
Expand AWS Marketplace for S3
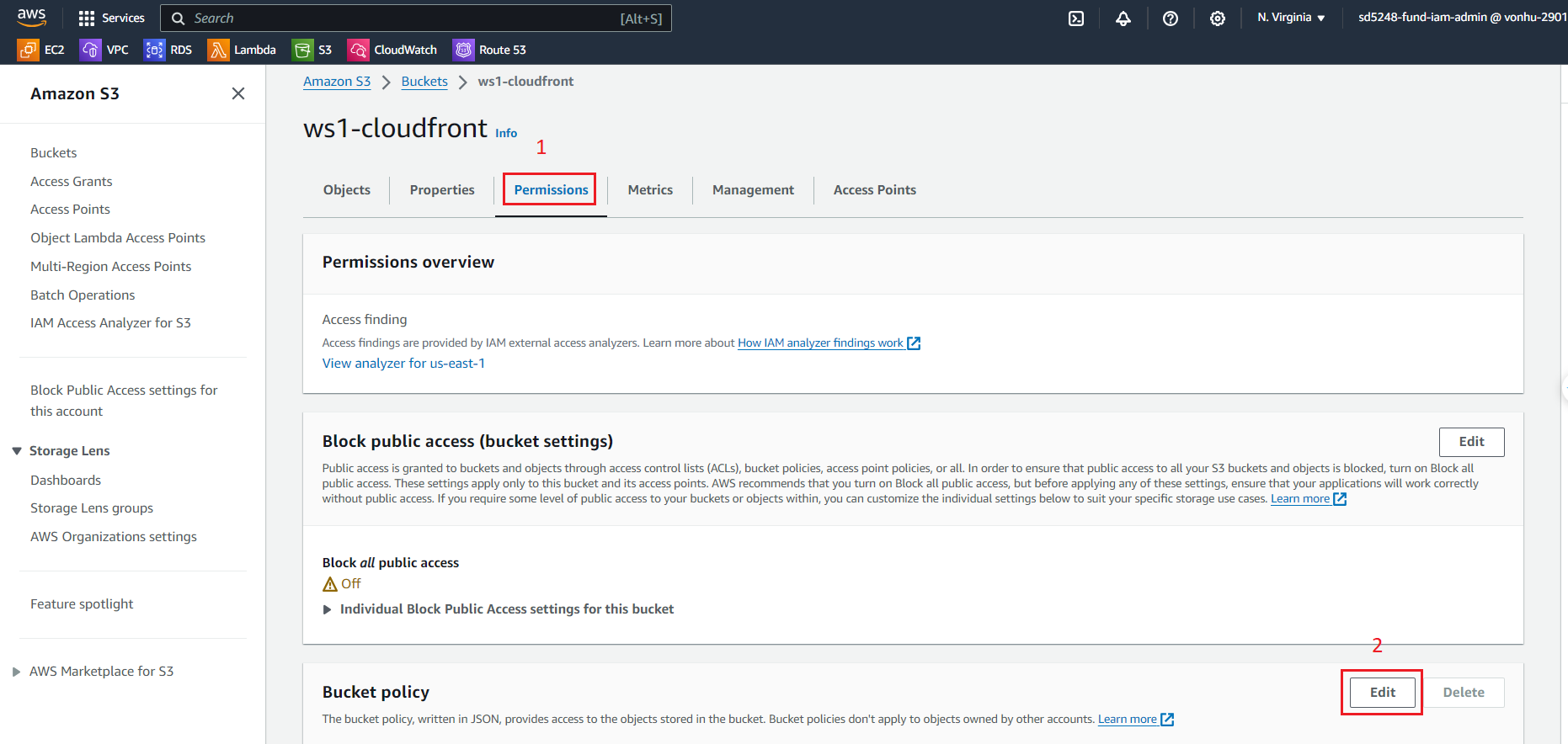coord(17,672)
